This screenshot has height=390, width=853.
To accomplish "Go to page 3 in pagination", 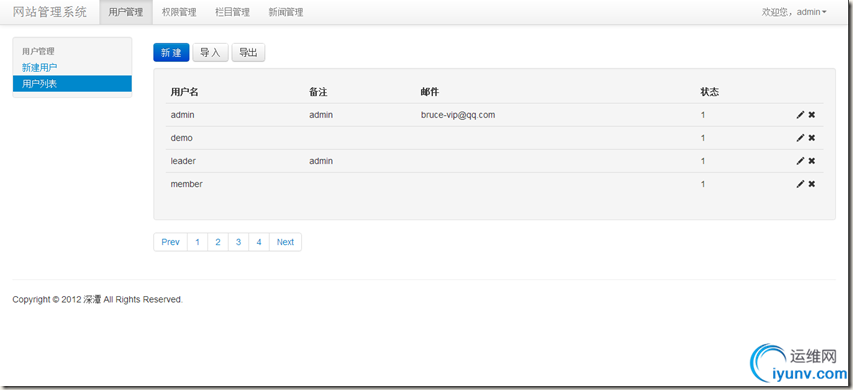I will (x=238, y=242).
